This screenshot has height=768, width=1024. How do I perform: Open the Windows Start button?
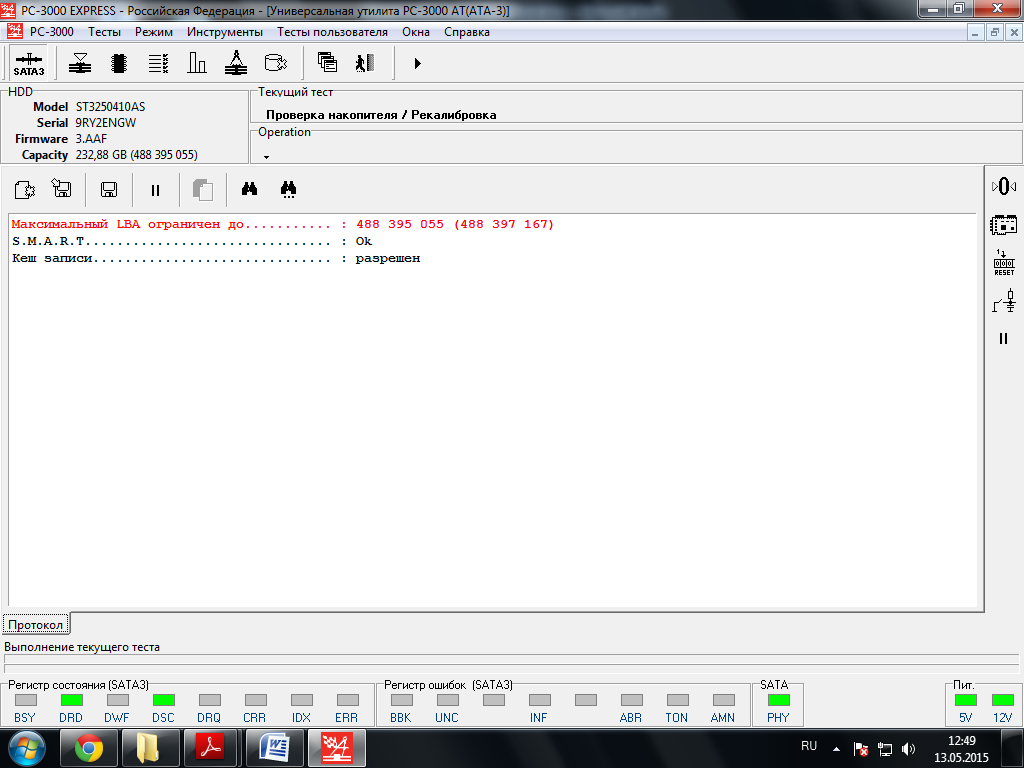26,748
